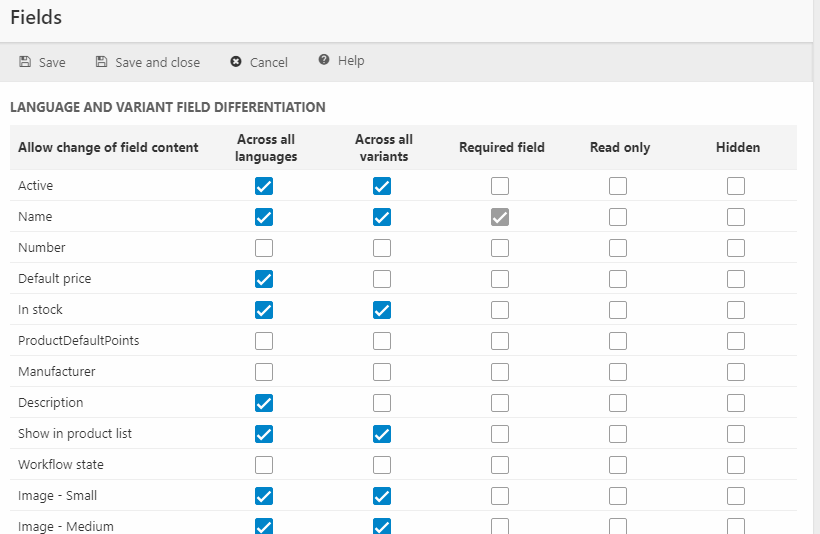Viewport: 820px width, 534px height.
Task: Hide the Name field
Action: point(736,217)
